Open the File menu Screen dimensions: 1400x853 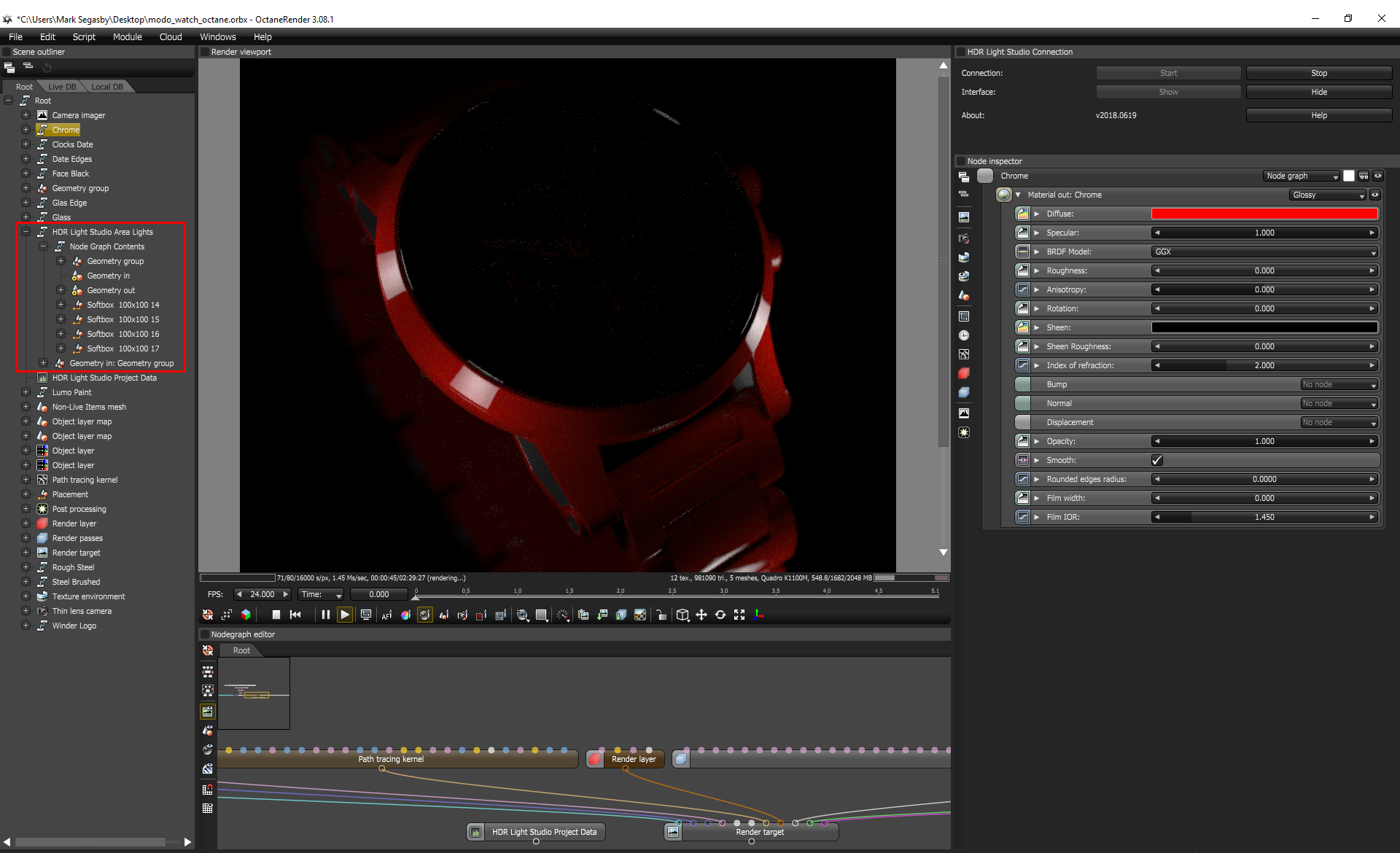[15, 36]
